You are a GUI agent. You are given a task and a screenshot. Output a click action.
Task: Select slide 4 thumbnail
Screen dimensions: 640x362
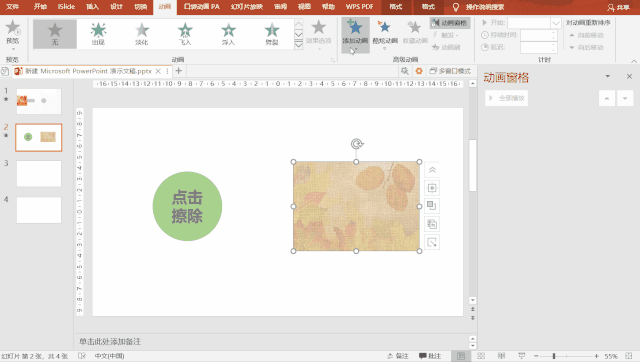click(39, 210)
